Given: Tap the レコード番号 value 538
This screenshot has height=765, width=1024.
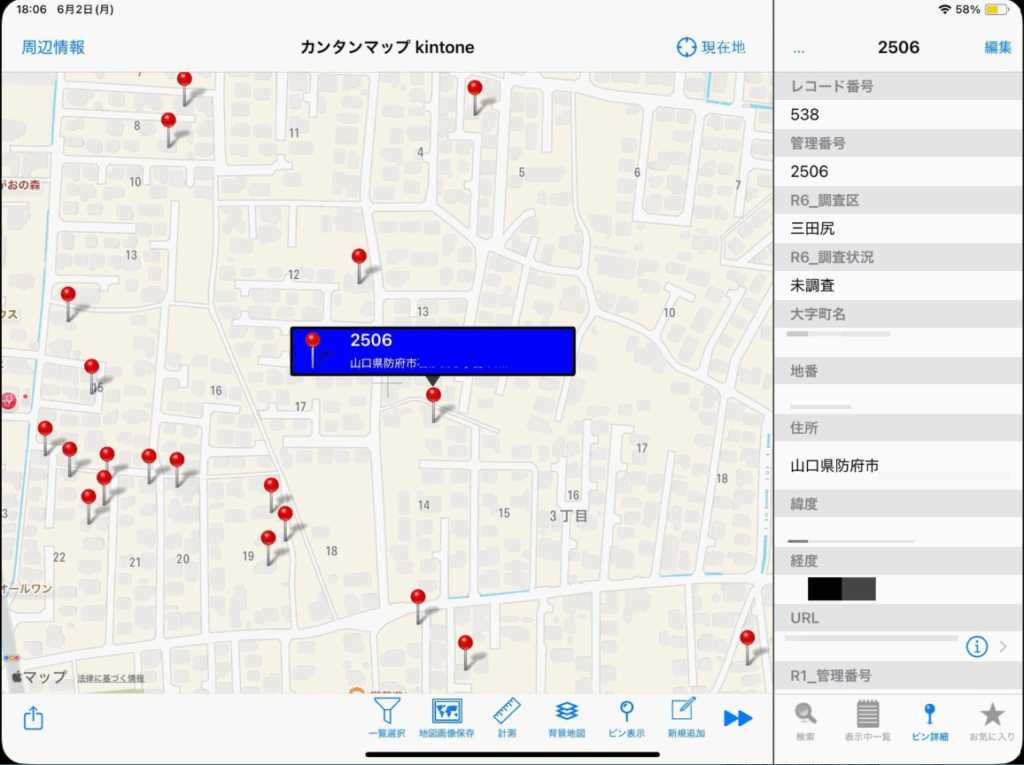Looking at the screenshot, I should (805, 114).
